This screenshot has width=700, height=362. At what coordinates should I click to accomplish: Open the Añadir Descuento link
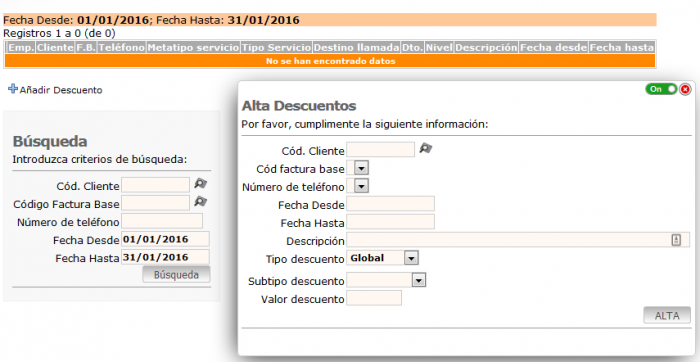(x=61, y=90)
